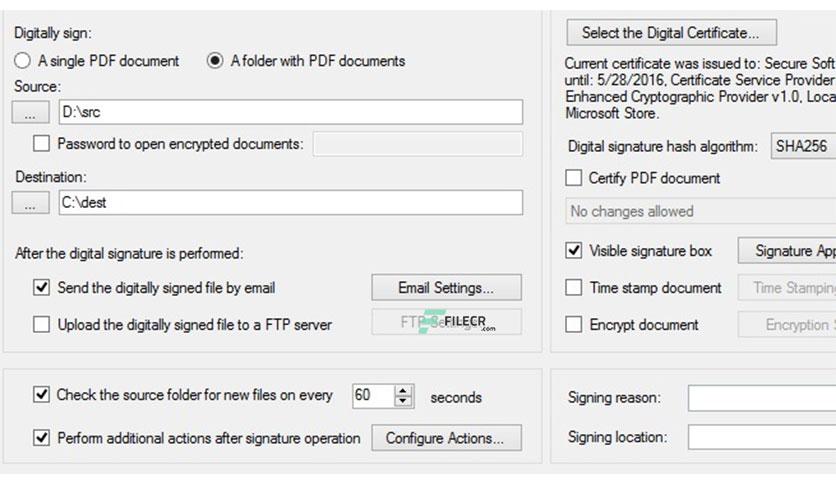The image size is (836, 484).
Task: Click the Source browse '...' button
Action: 30,113
